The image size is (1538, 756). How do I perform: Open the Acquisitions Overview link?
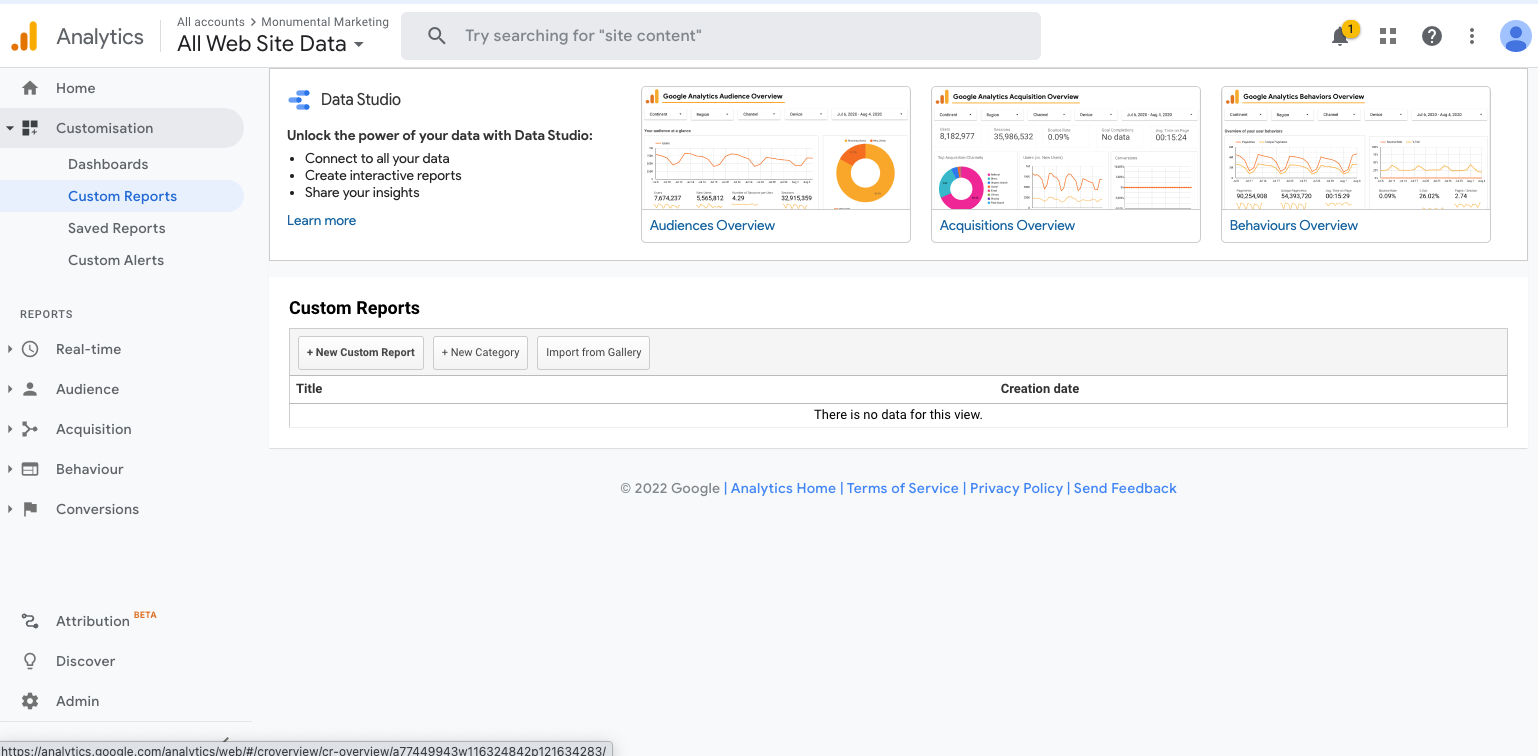(1007, 225)
